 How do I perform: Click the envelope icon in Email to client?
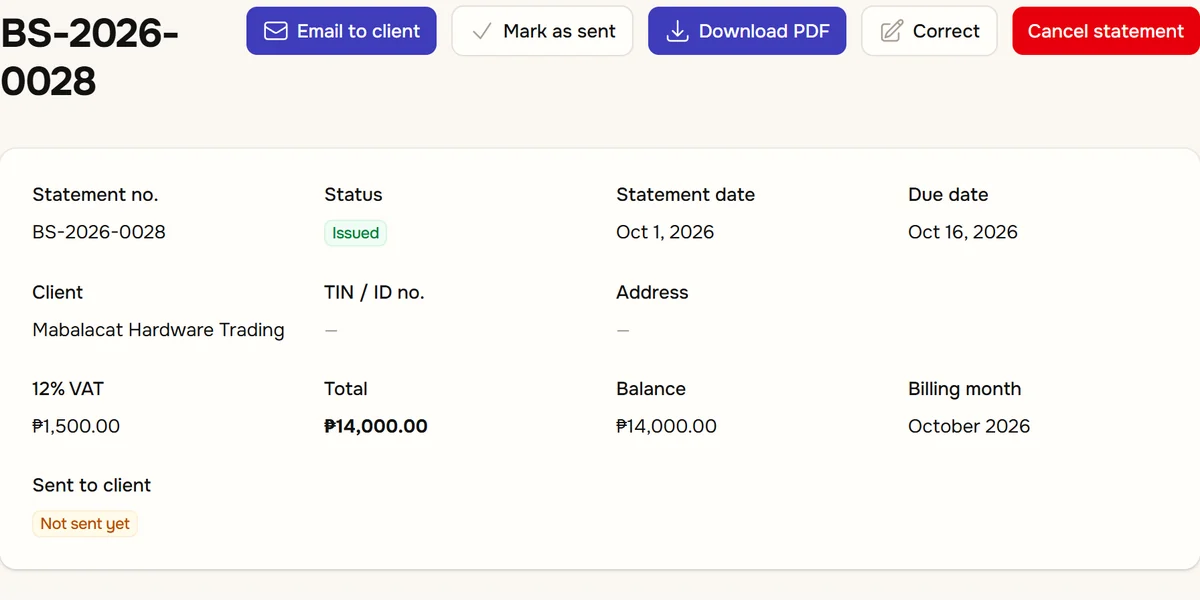click(275, 31)
